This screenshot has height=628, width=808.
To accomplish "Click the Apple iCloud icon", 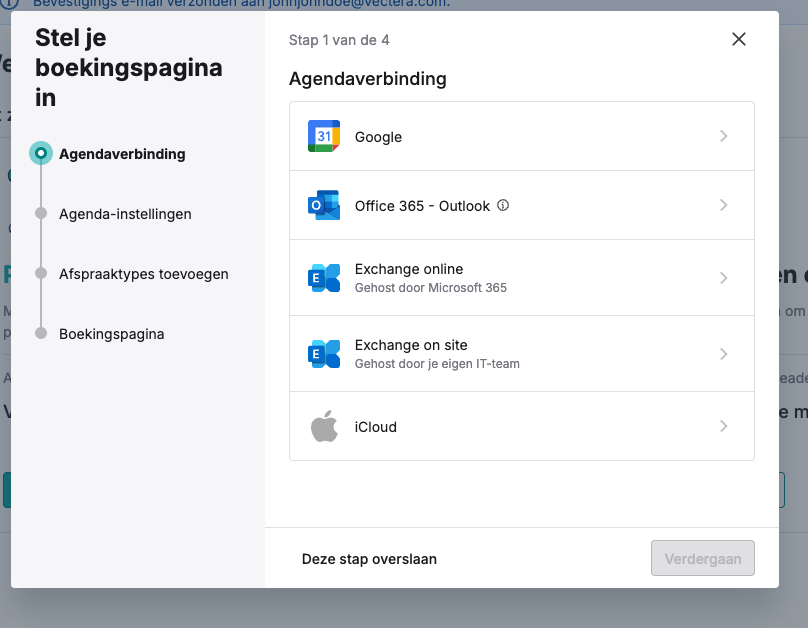I will click(324, 426).
